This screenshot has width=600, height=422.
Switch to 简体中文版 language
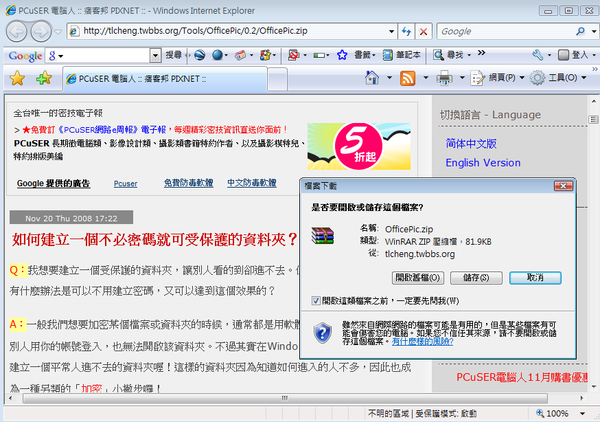(471, 144)
